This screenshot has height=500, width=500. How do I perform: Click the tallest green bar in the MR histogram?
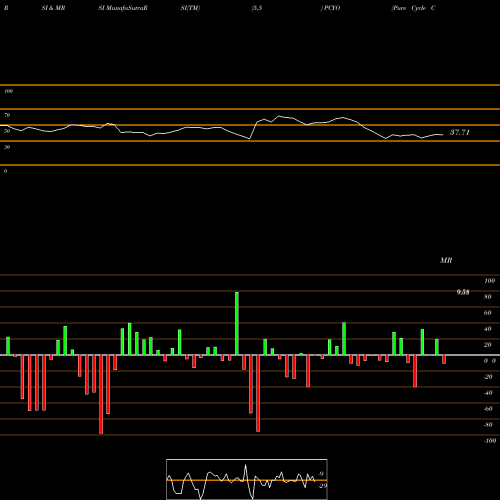click(x=237, y=323)
